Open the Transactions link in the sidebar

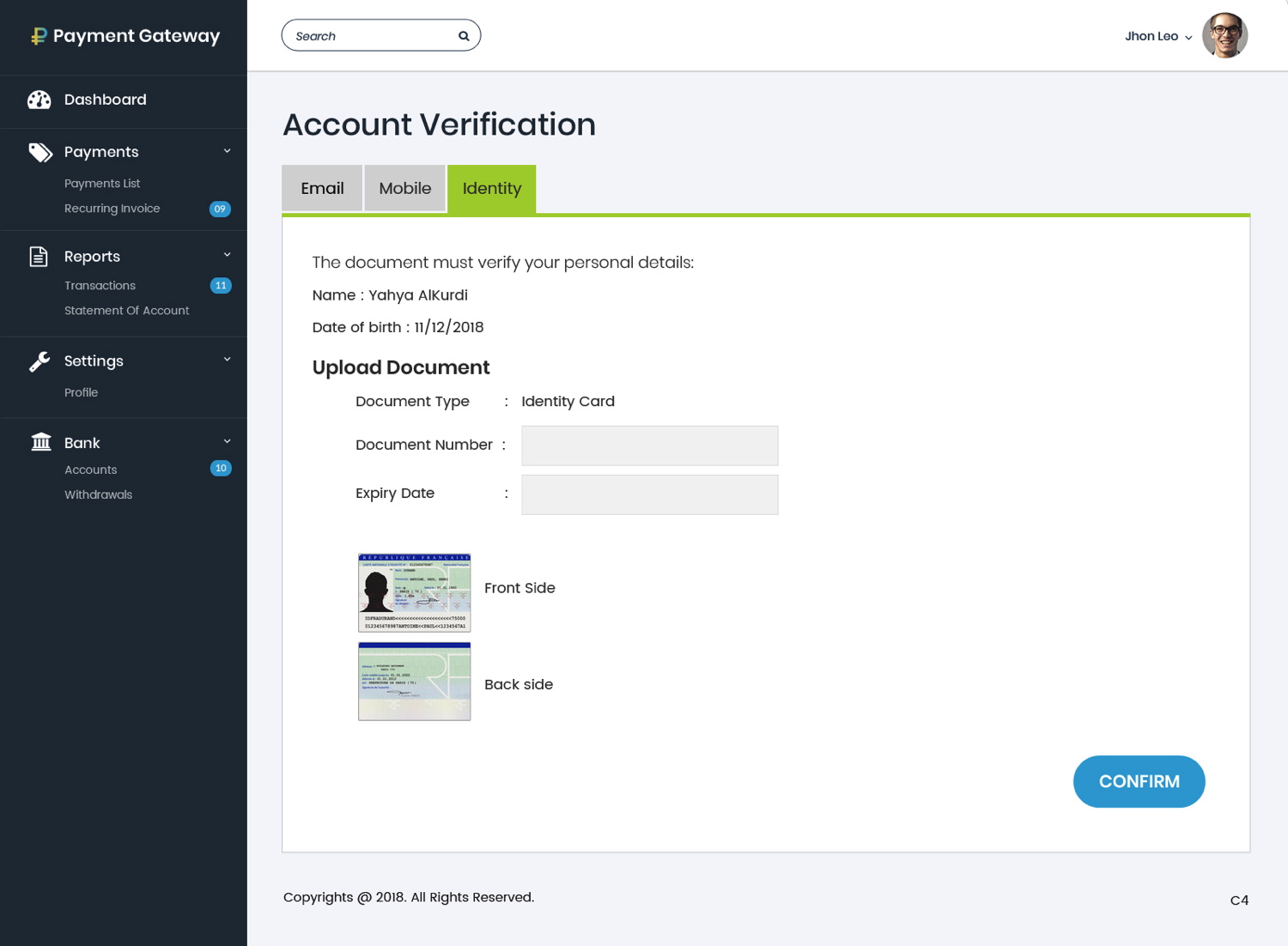click(100, 286)
